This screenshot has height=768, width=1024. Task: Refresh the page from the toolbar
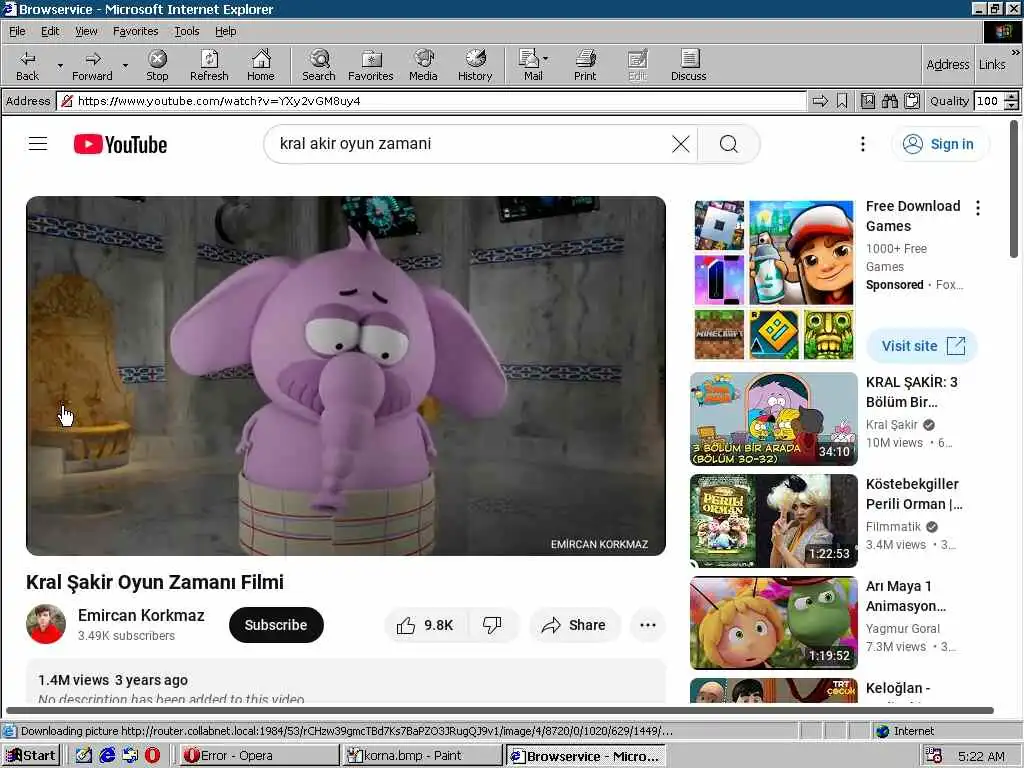[x=209, y=65]
